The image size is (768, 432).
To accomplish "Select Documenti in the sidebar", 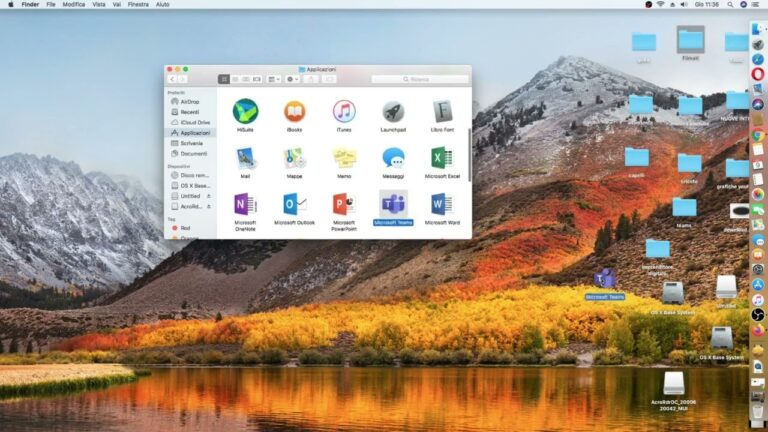I will coord(189,154).
